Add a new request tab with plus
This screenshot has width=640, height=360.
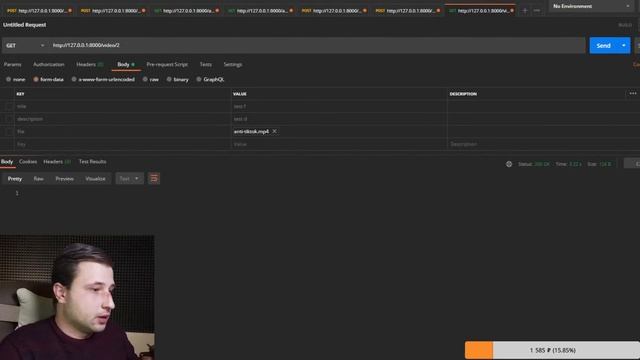525,11
